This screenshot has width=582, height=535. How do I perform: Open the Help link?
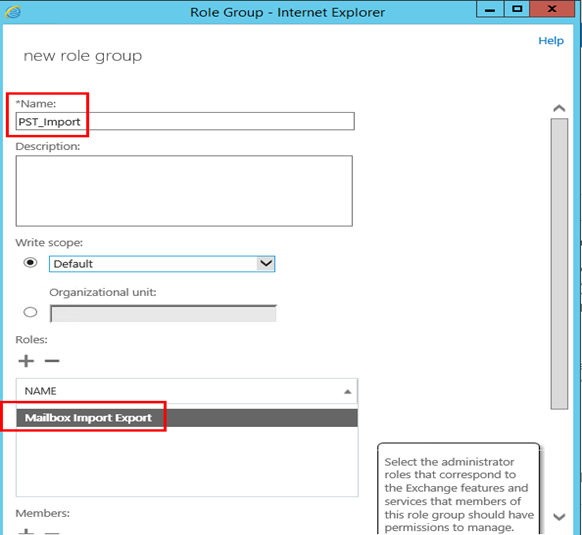click(x=551, y=40)
